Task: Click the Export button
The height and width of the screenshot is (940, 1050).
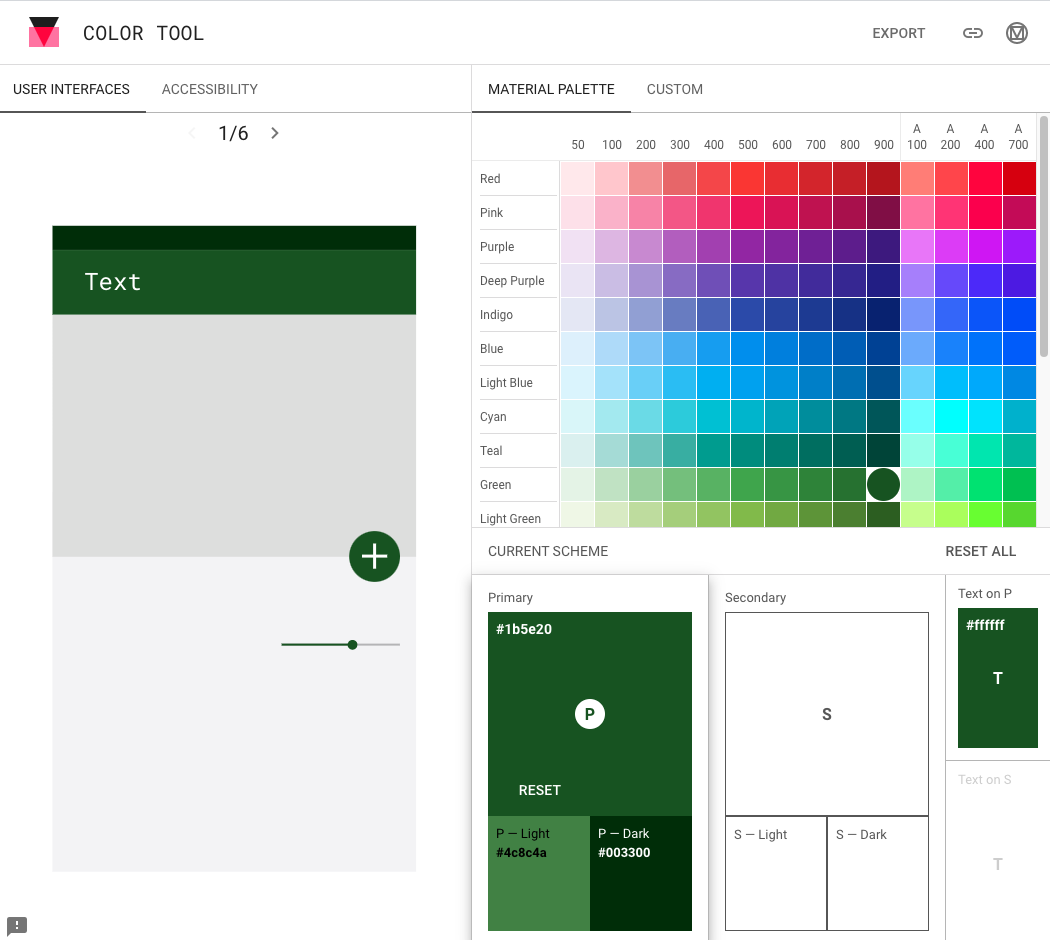Action: pos(898,33)
